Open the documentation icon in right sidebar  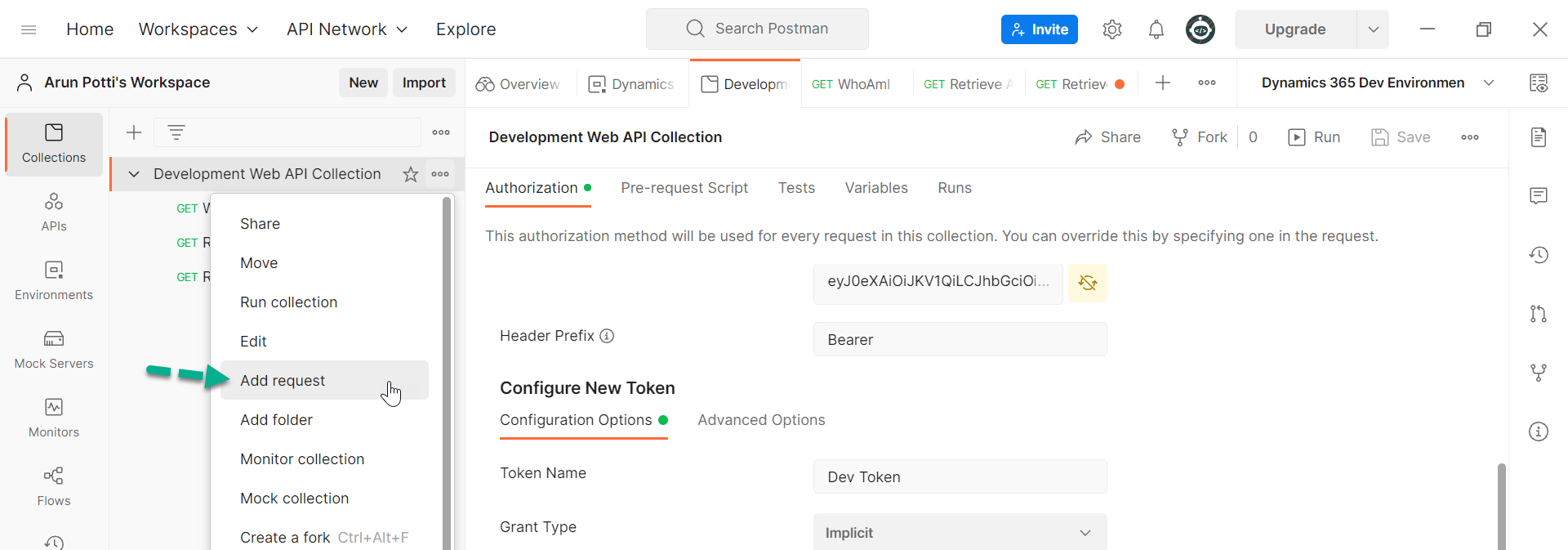click(1539, 137)
